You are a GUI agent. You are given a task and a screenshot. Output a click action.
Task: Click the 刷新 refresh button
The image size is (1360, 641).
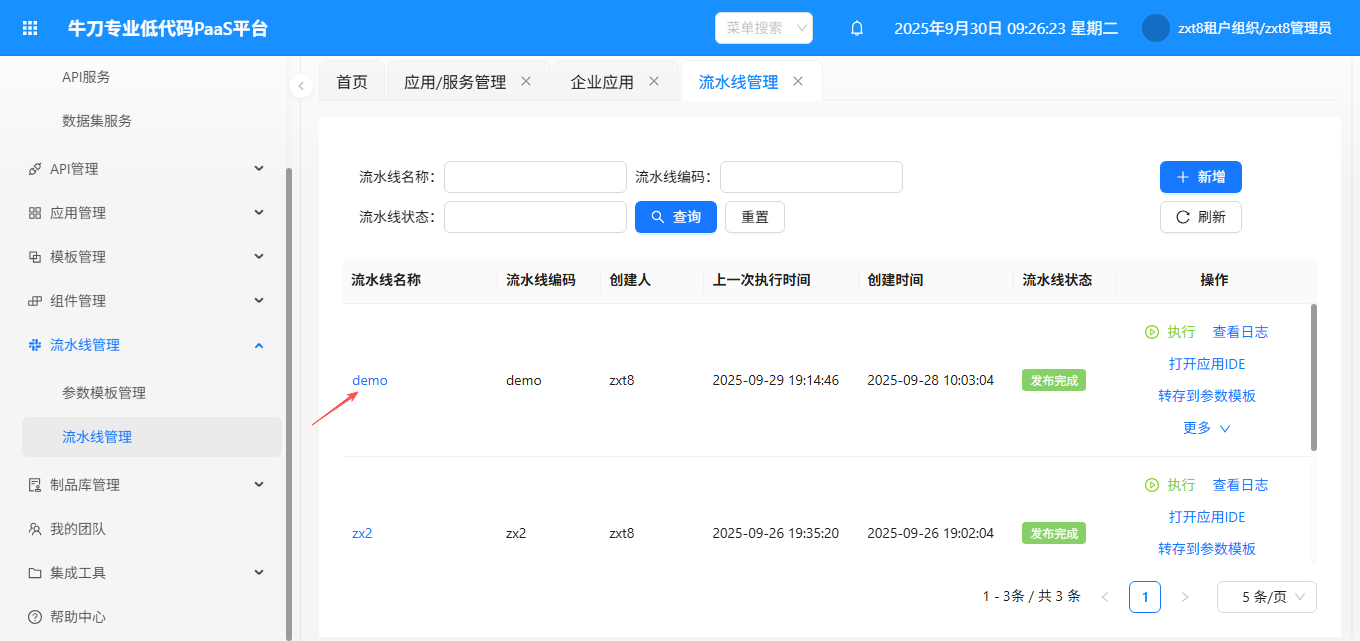(x=1200, y=217)
